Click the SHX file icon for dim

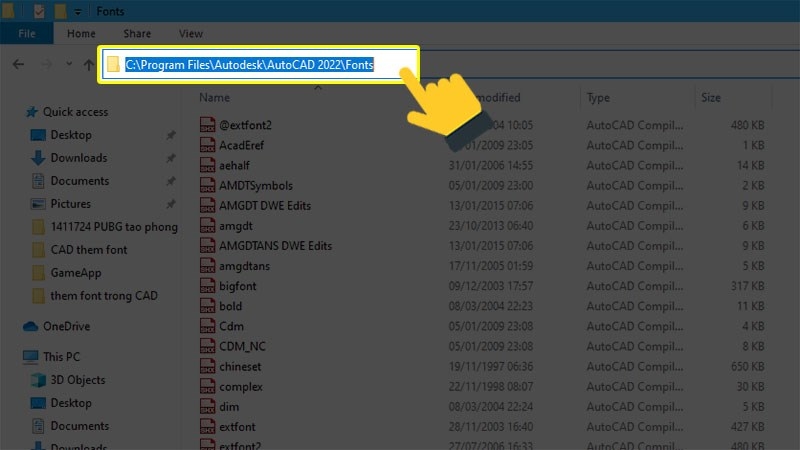pos(207,407)
